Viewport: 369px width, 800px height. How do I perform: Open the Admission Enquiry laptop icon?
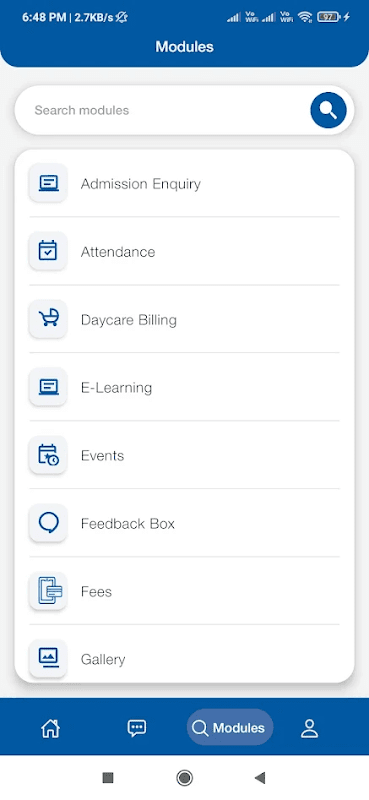[48, 183]
